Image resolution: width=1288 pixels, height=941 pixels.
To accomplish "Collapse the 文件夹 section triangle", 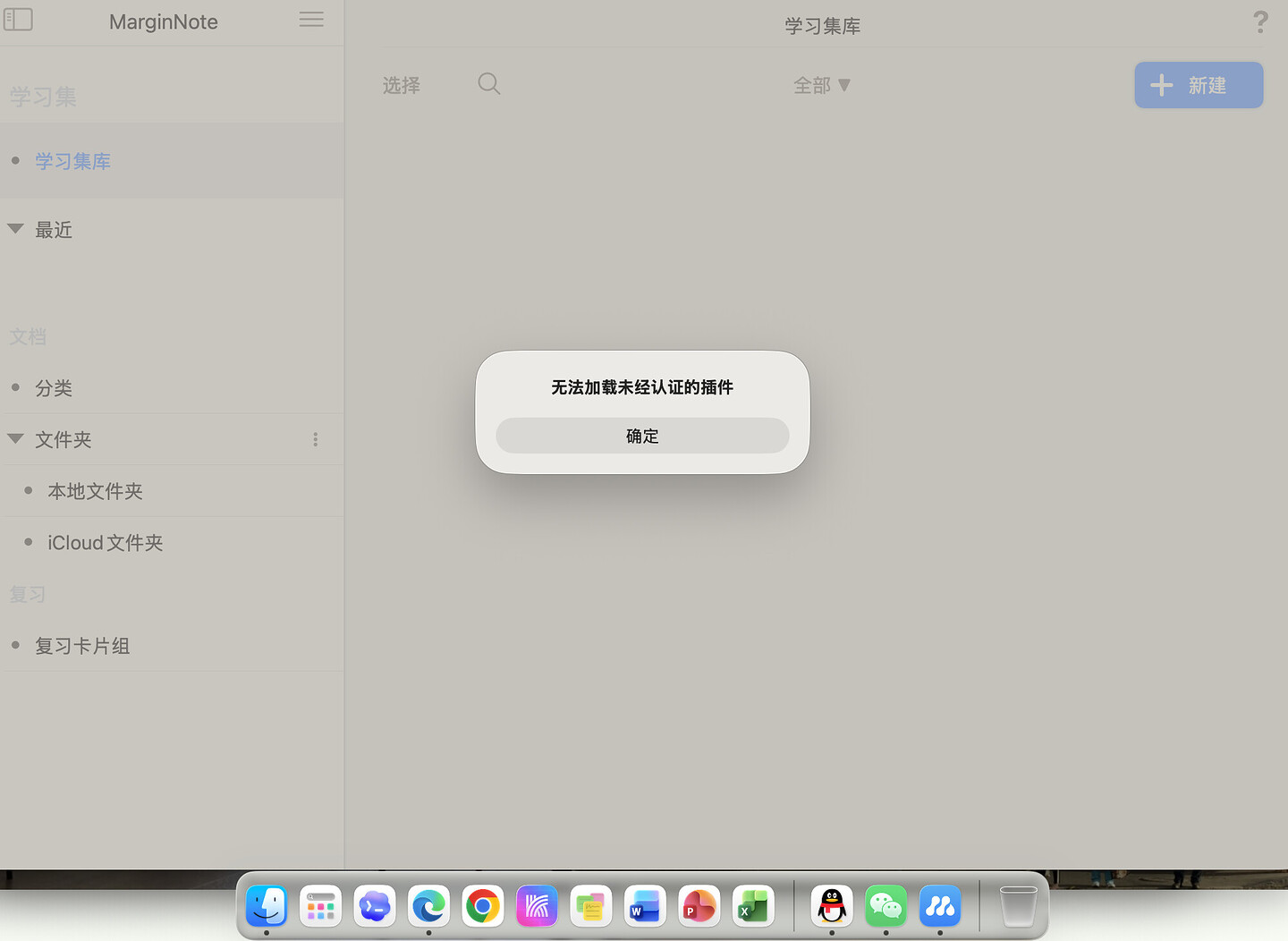I will pyautogui.click(x=15, y=438).
